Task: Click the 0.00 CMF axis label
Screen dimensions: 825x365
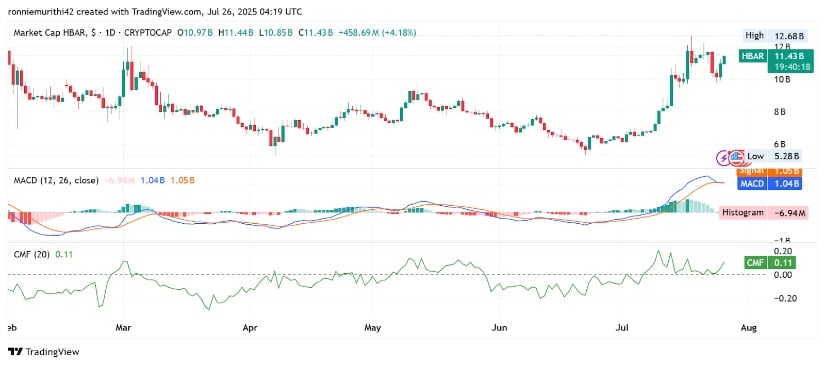Action: coord(782,275)
